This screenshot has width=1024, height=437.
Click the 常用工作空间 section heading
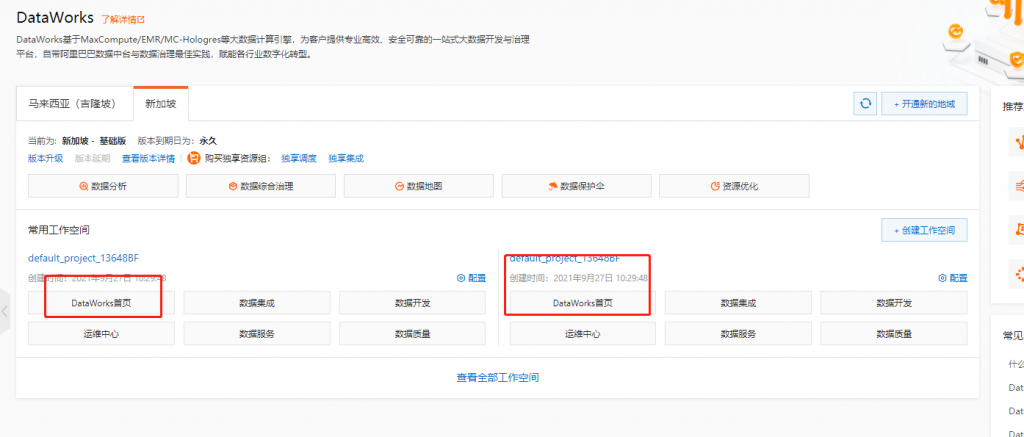[x=59, y=230]
